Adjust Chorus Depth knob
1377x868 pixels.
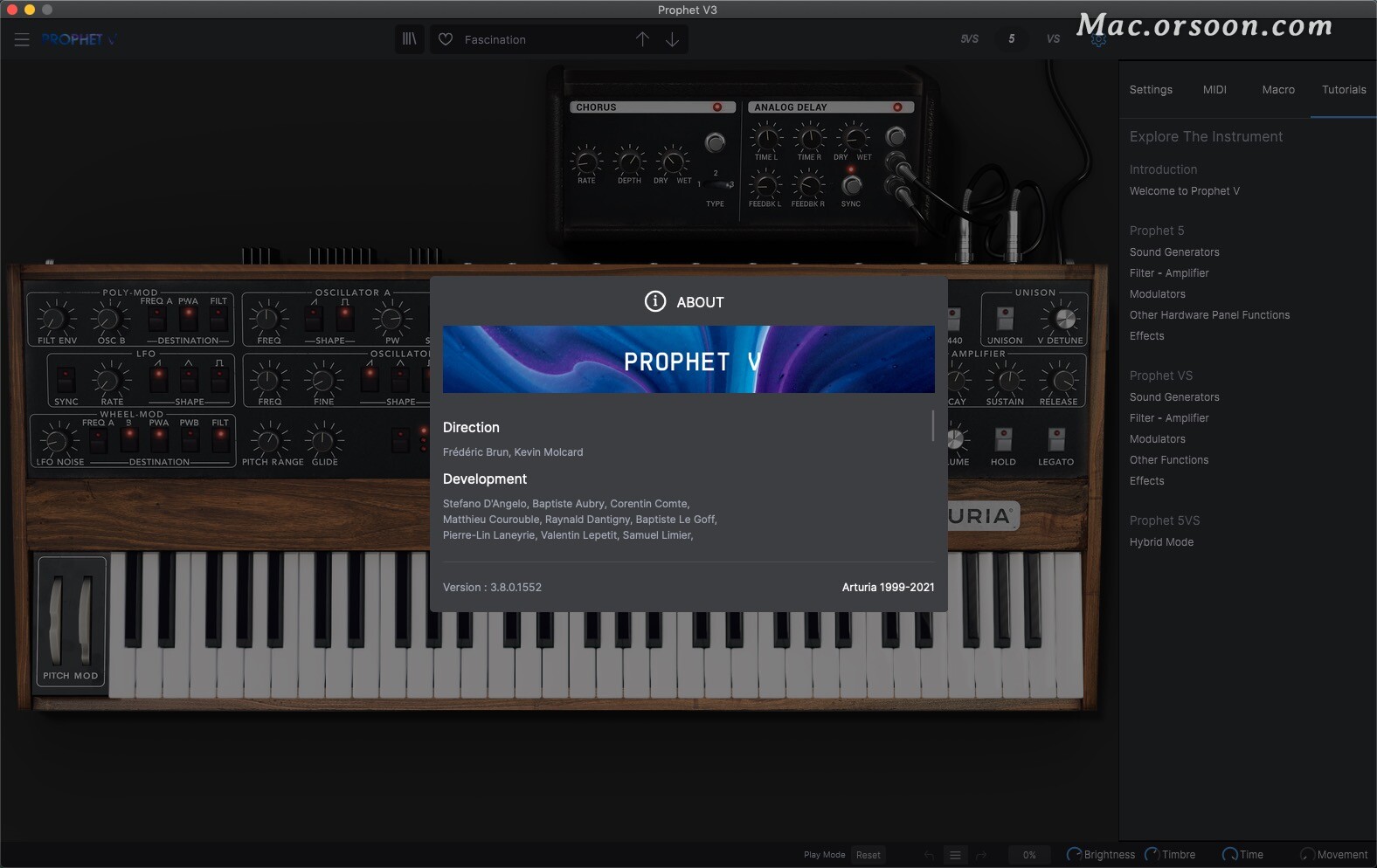629,161
